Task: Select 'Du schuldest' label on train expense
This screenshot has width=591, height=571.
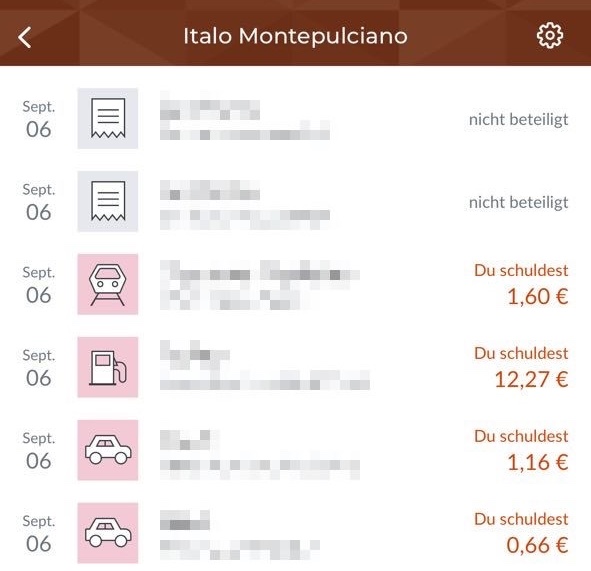Action: [x=521, y=270]
